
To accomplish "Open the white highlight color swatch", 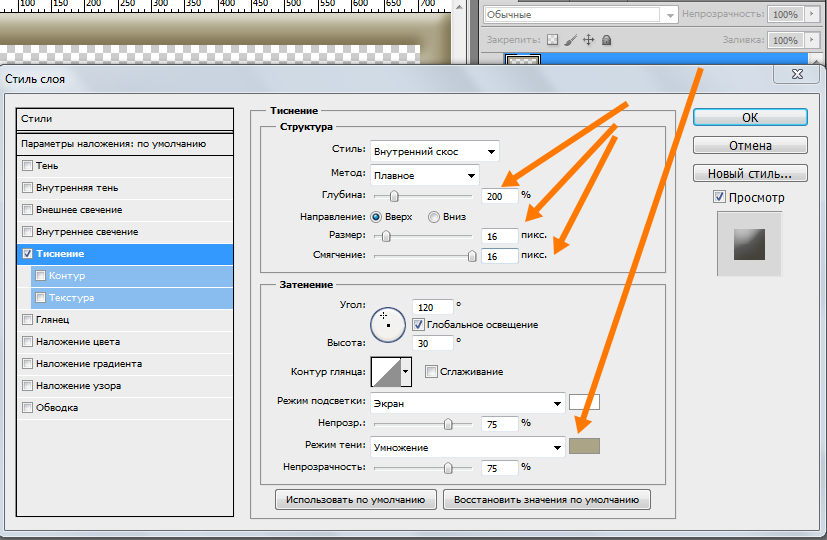I will (584, 402).
